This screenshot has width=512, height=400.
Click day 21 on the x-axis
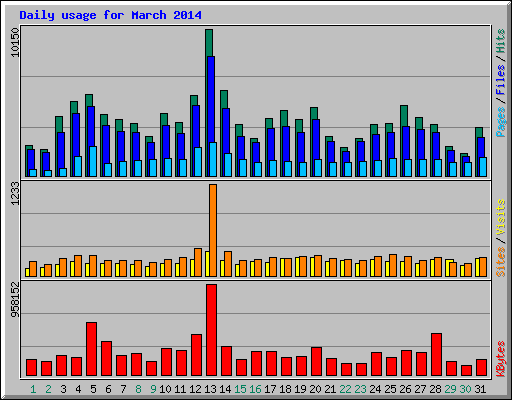330,389
